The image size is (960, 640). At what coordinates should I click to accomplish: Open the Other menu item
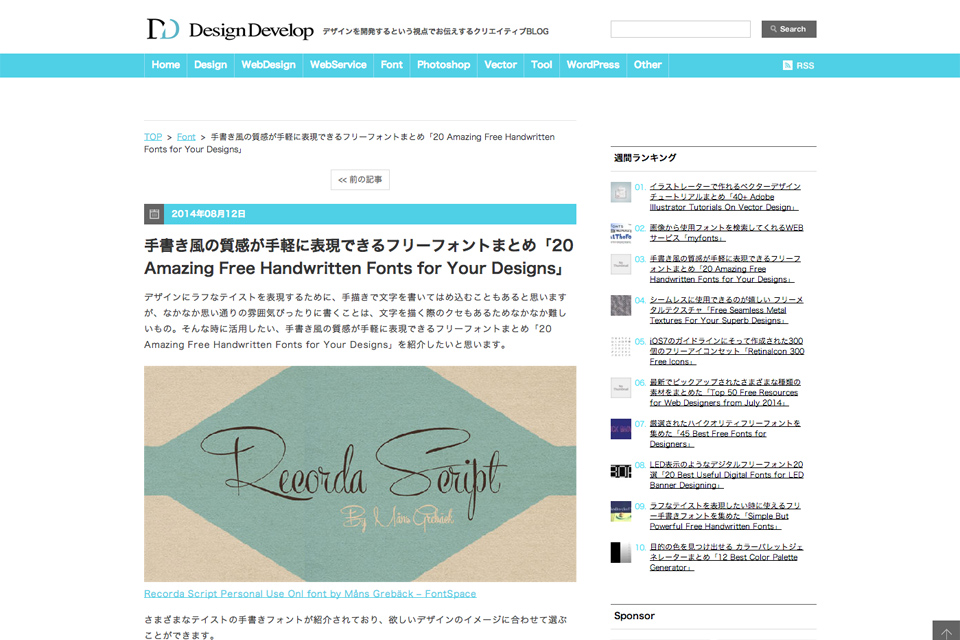pyautogui.click(x=647, y=65)
